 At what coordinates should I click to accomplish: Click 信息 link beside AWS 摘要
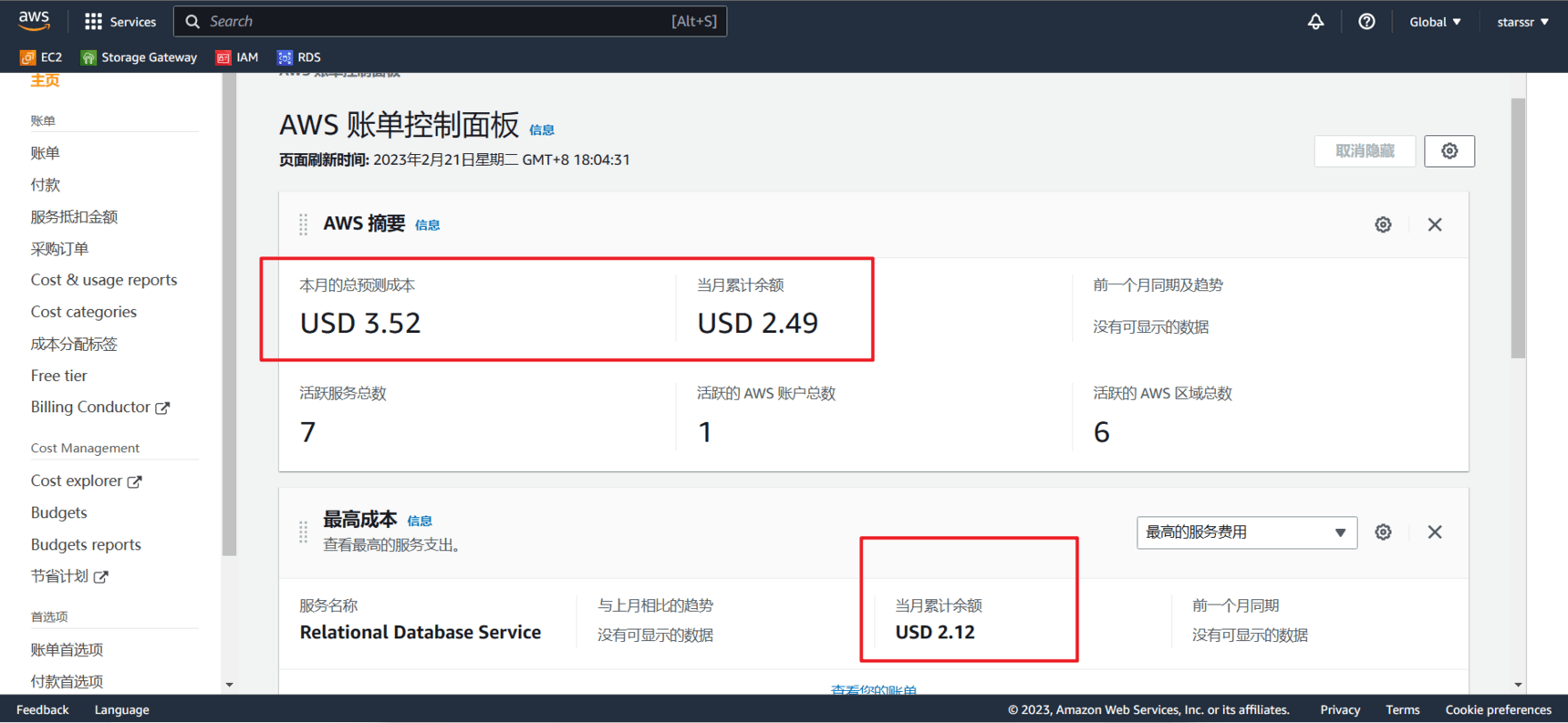[x=427, y=225]
